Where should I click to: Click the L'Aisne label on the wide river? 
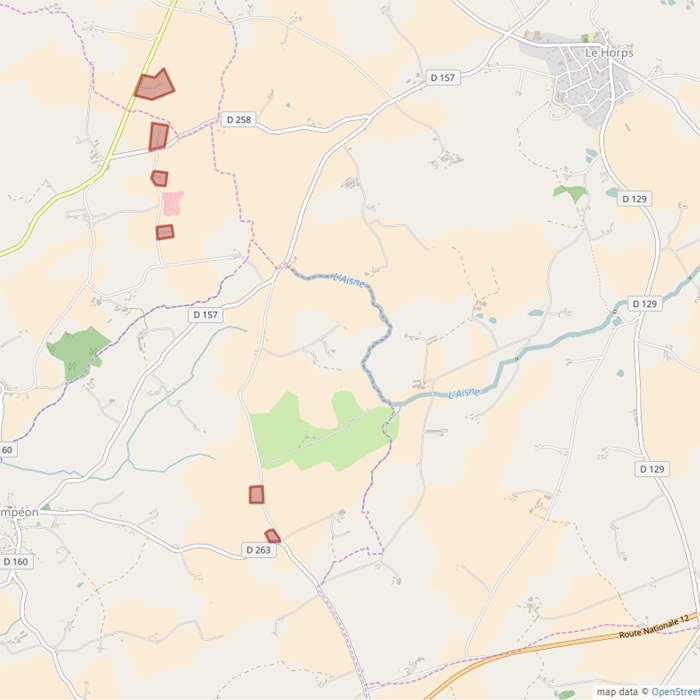tap(464, 393)
